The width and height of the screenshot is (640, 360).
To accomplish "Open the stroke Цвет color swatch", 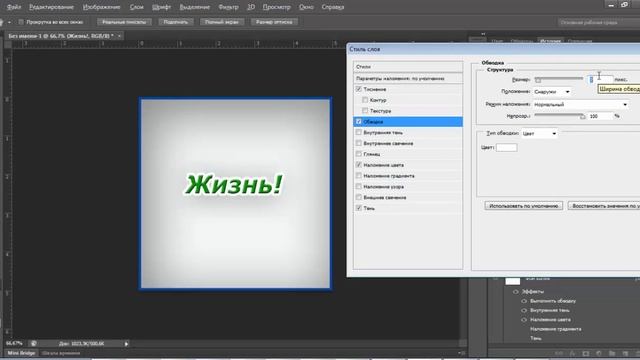I will tap(507, 147).
